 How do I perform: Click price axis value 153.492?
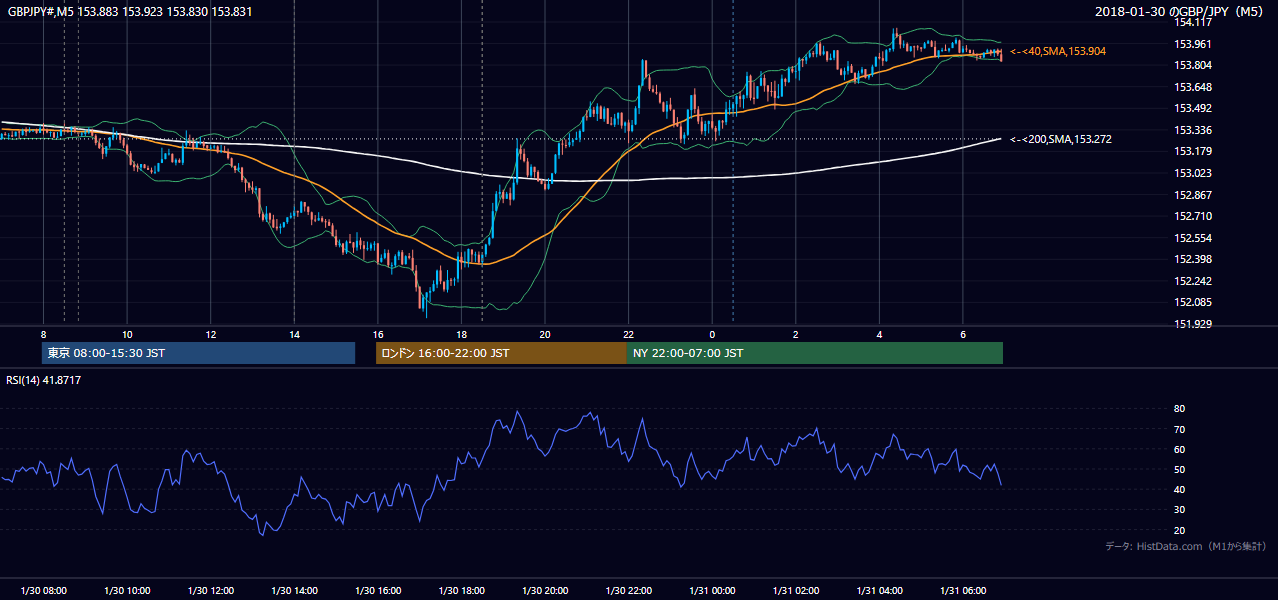[x=1192, y=108]
